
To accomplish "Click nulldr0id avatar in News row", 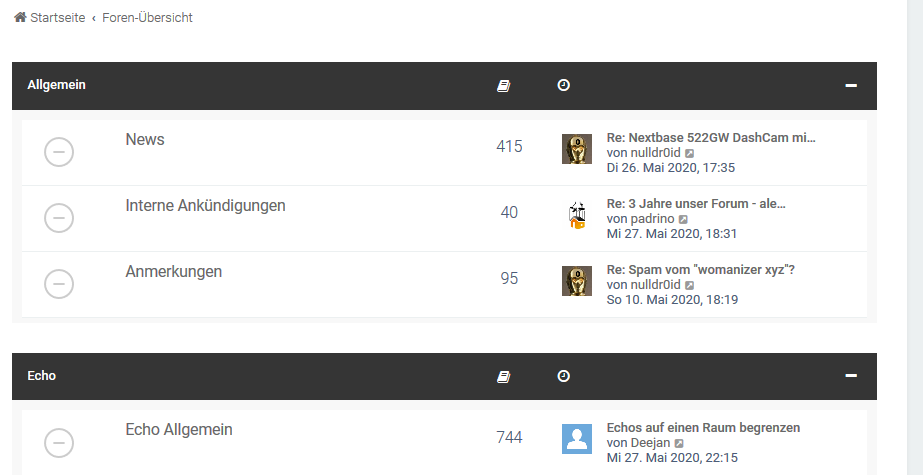I will tap(577, 149).
